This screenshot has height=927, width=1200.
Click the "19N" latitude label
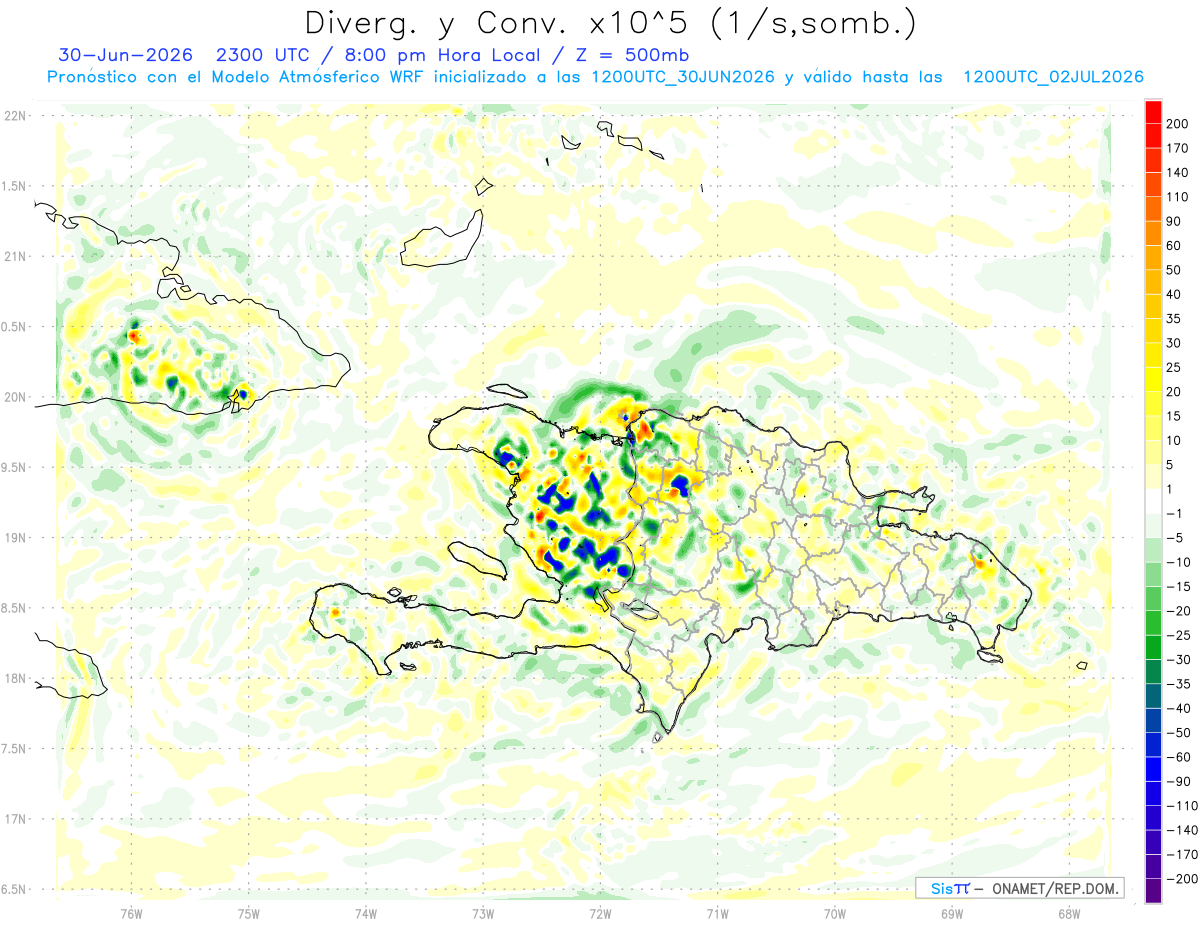(x=15, y=538)
